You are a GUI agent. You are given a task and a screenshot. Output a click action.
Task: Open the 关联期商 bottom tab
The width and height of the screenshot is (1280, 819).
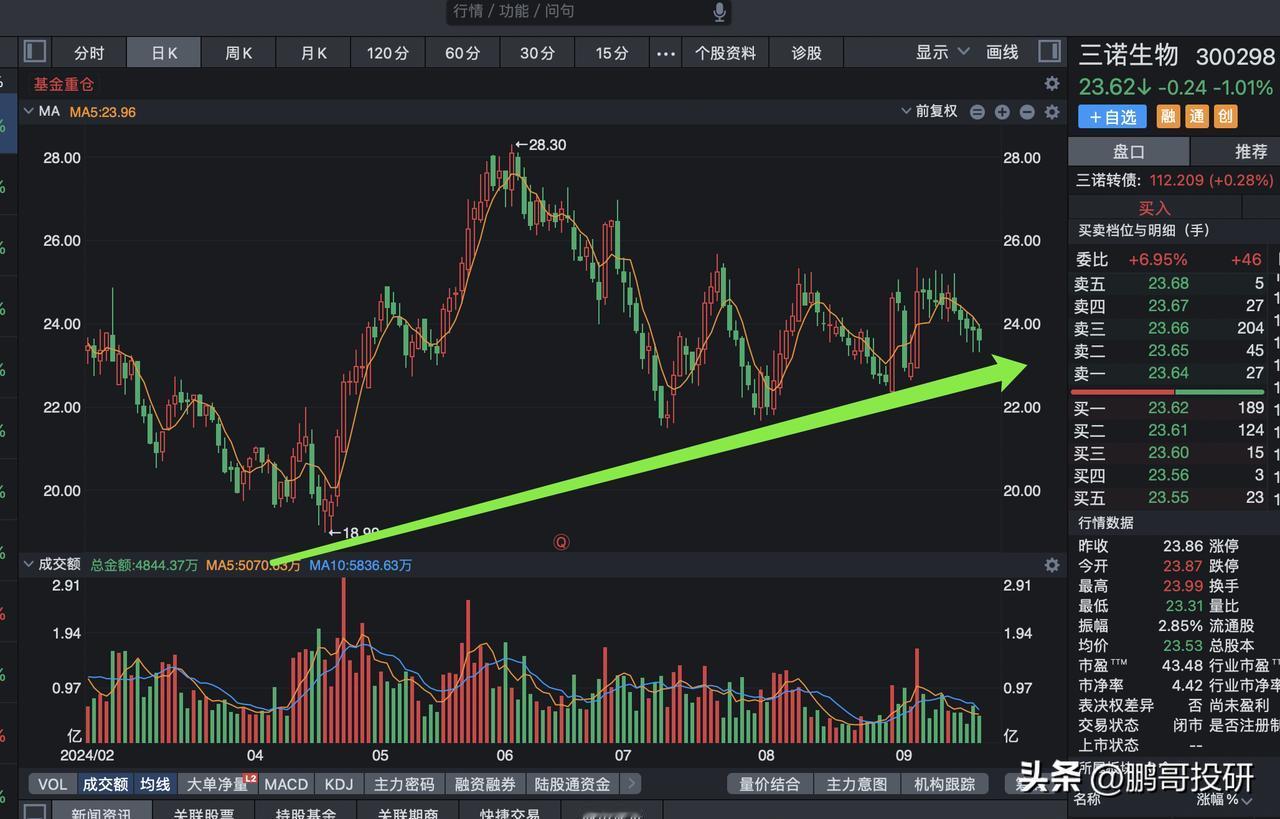click(408, 812)
